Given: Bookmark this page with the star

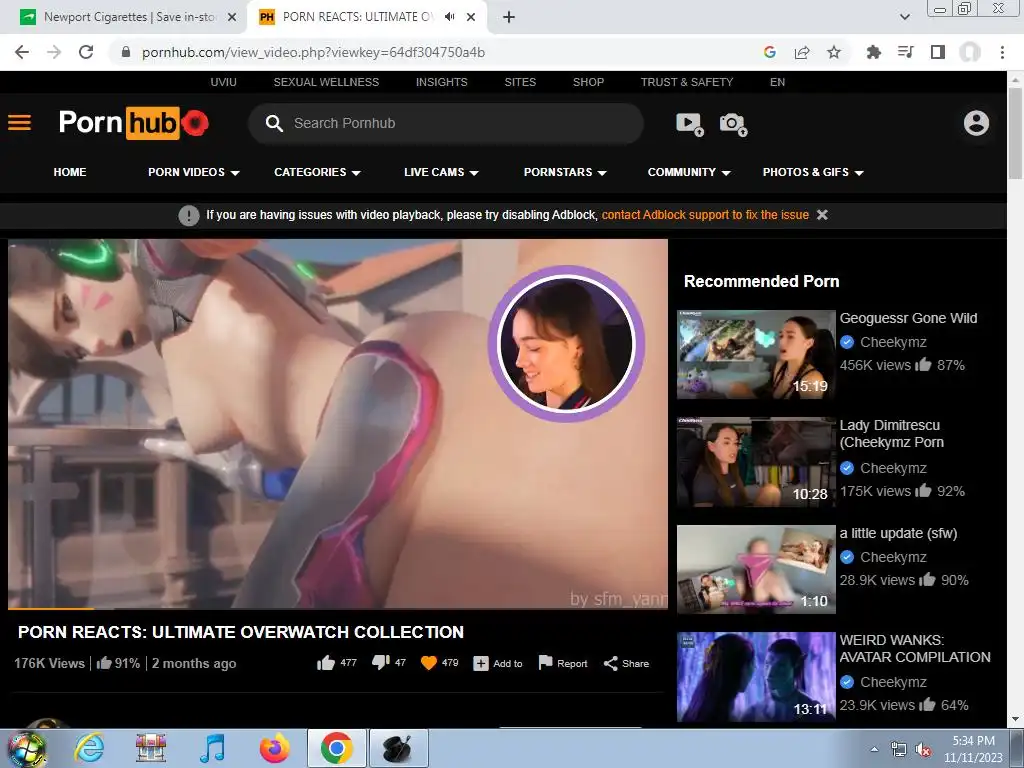Looking at the screenshot, I should click(834, 52).
